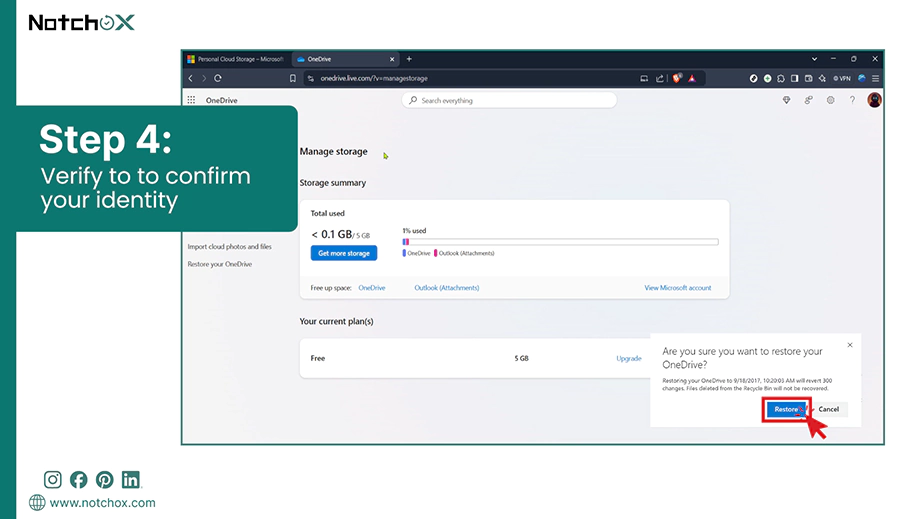Click the 5 GB plan size text
Viewport: 922px width, 519px height.
pos(522,358)
